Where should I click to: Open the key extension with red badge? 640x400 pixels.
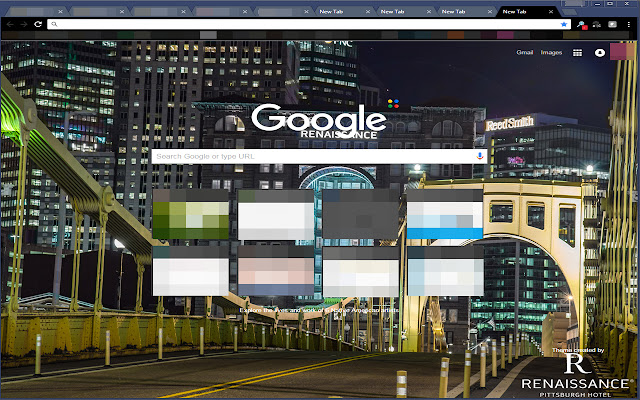[581, 25]
